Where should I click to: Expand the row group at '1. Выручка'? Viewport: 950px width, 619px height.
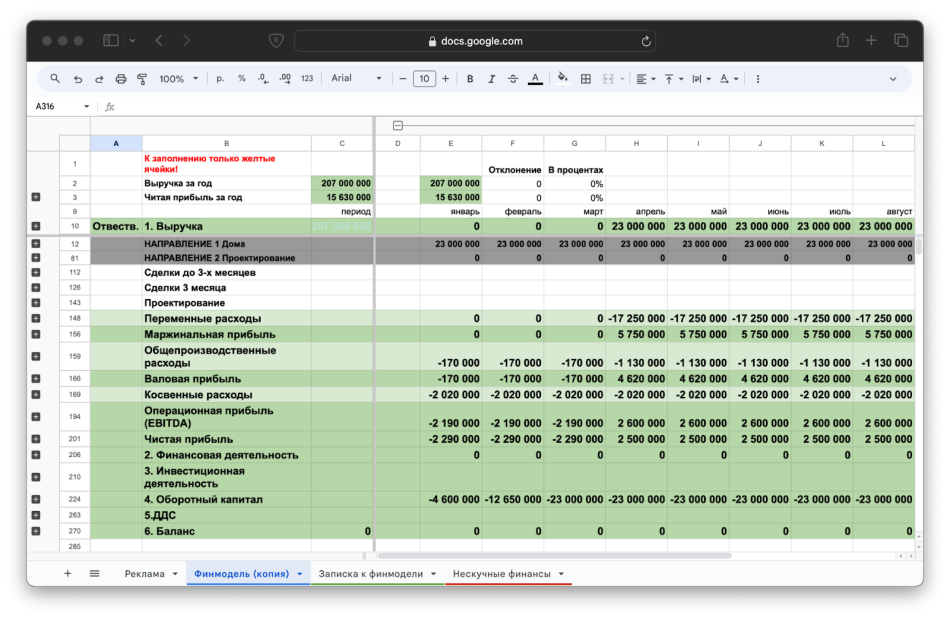pos(36,227)
